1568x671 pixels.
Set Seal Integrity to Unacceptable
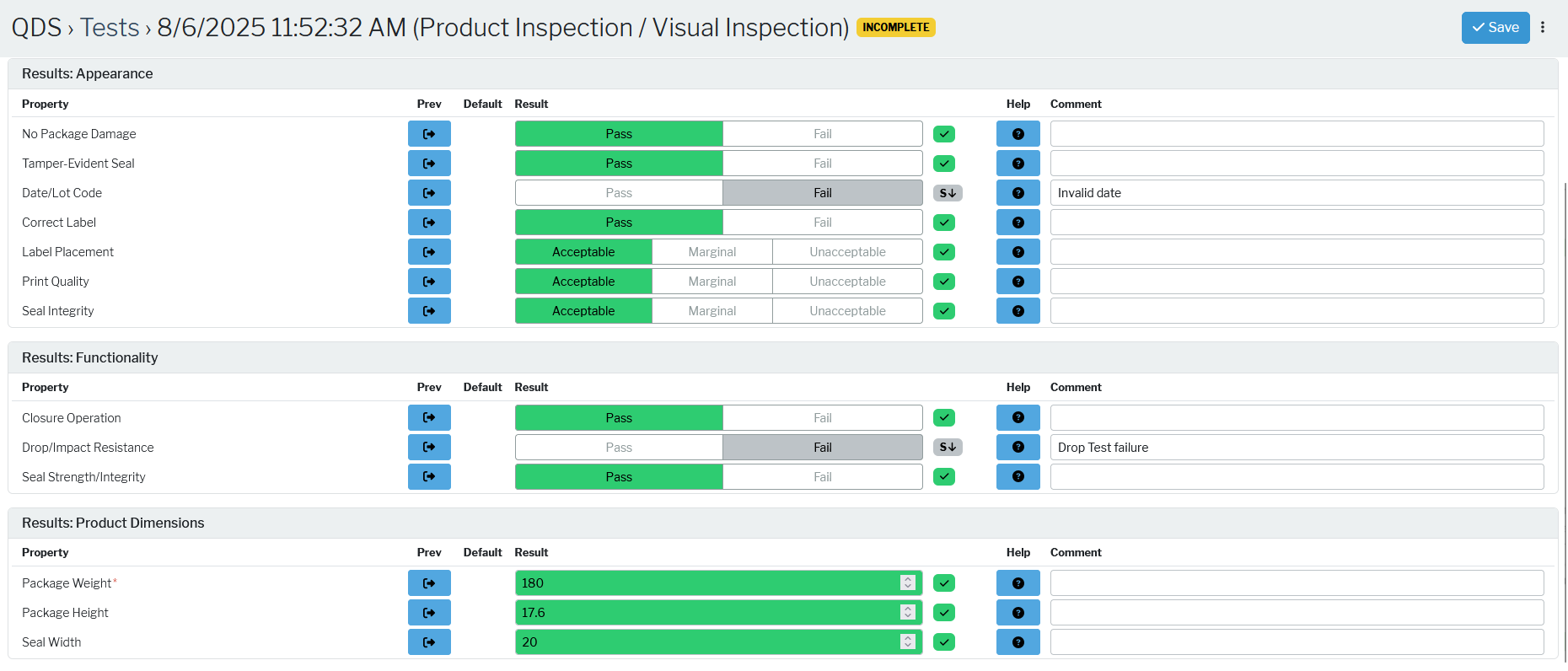tap(847, 311)
